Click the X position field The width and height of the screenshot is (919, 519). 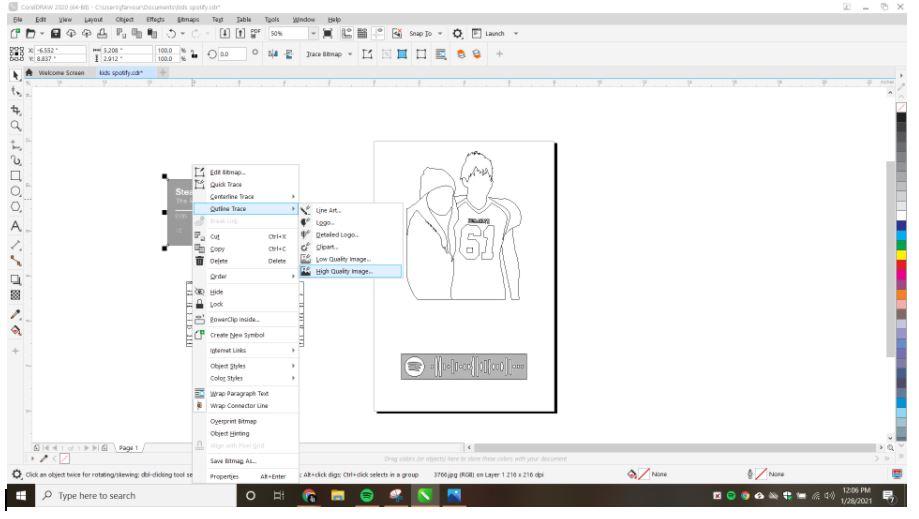pos(60,50)
